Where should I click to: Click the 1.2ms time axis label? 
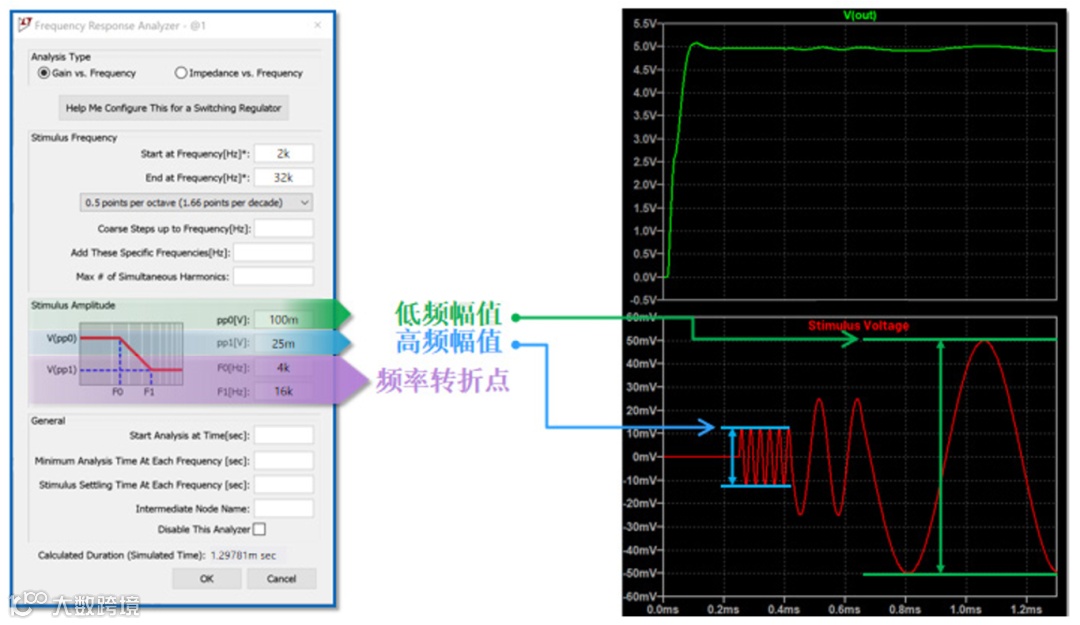pyautogui.click(x=1026, y=609)
